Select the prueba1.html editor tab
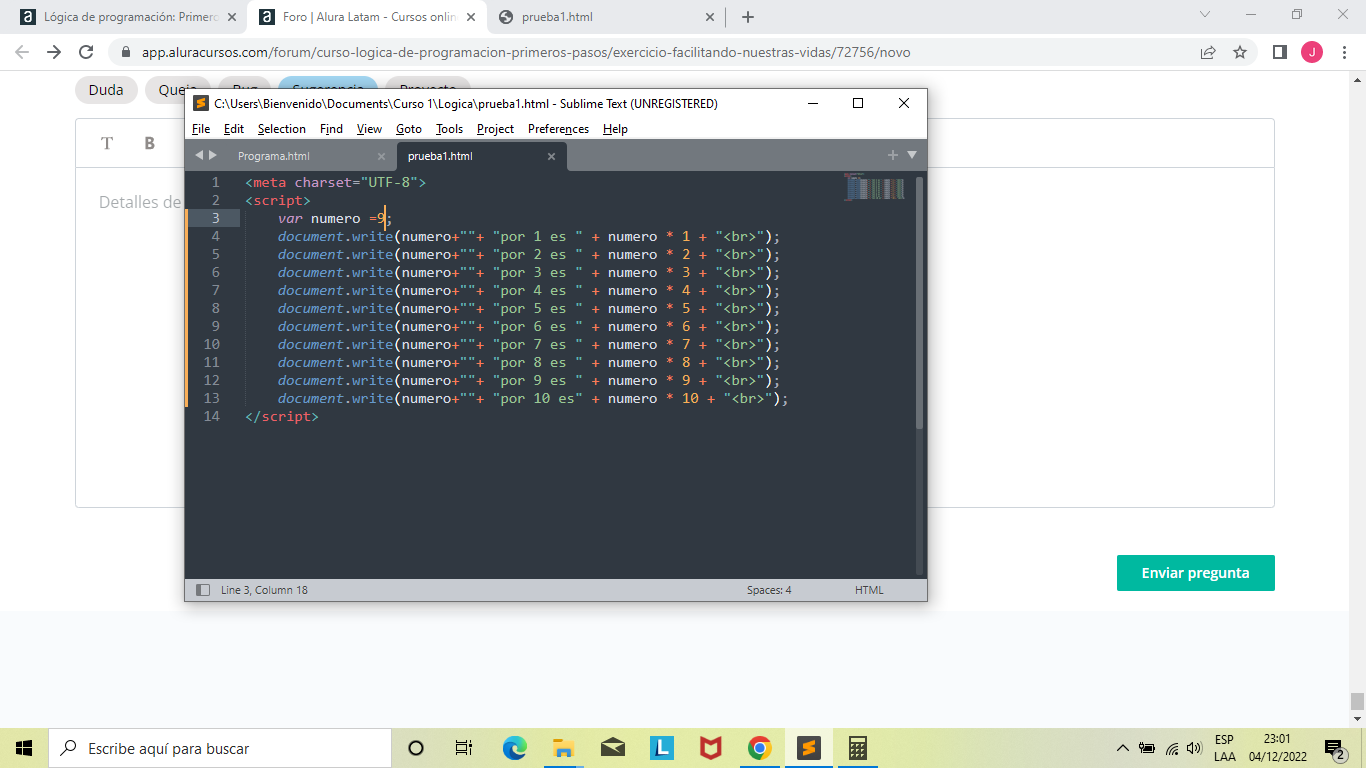The width and height of the screenshot is (1366, 768). 440,156
